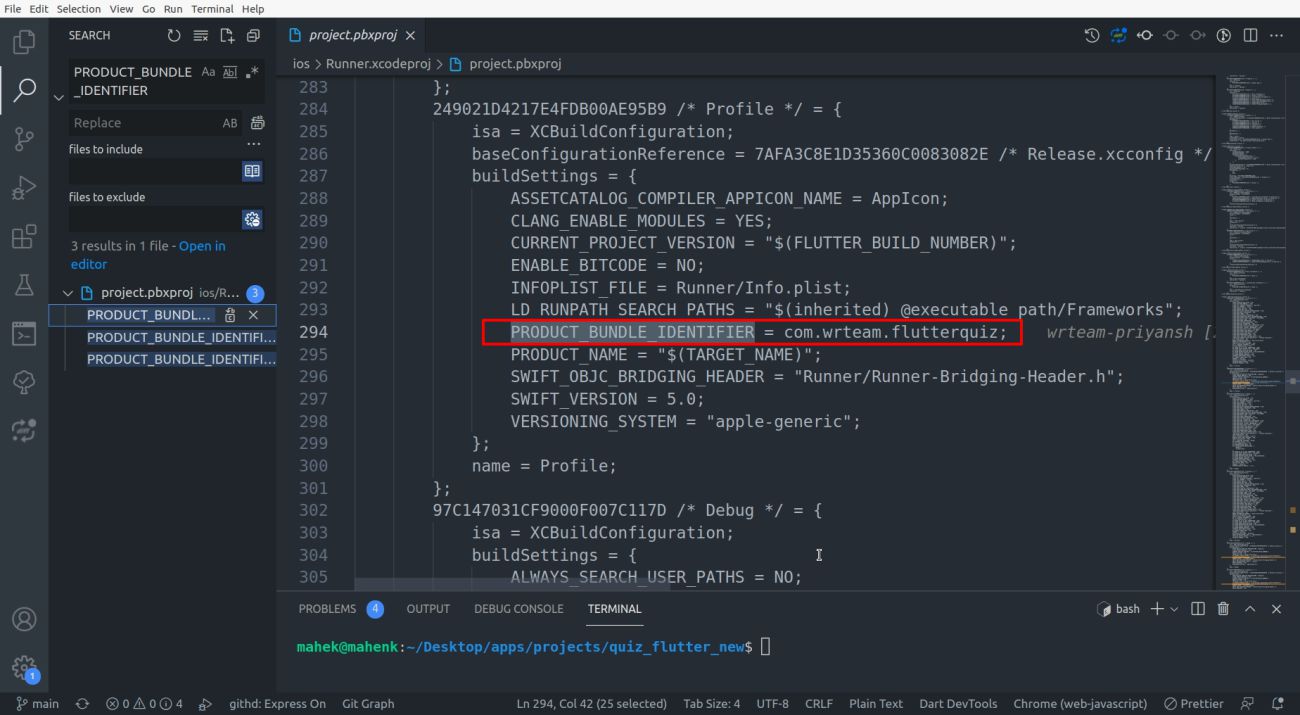Open the Explorer view in activity bar
The height and width of the screenshot is (715, 1300).
(24, 42)
